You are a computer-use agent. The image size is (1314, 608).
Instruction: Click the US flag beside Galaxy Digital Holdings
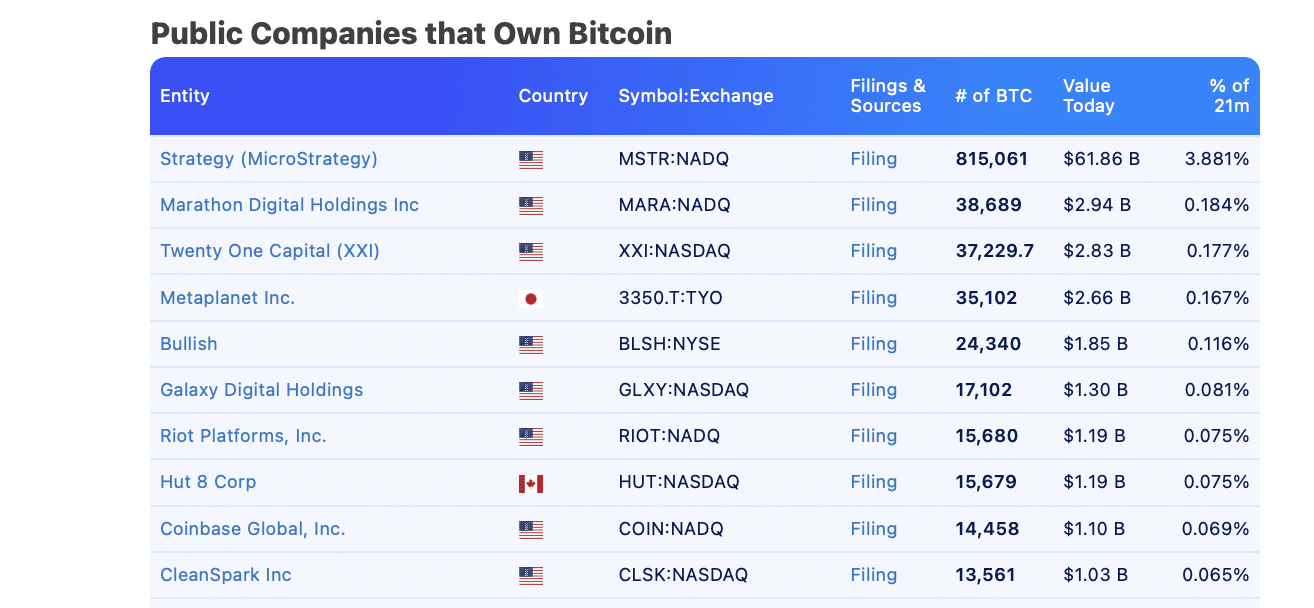530,390
